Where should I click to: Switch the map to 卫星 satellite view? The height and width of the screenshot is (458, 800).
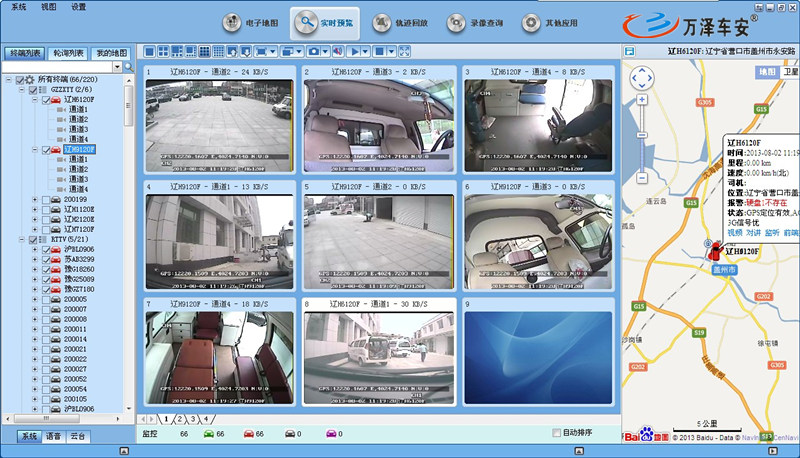tap(791, 73)
